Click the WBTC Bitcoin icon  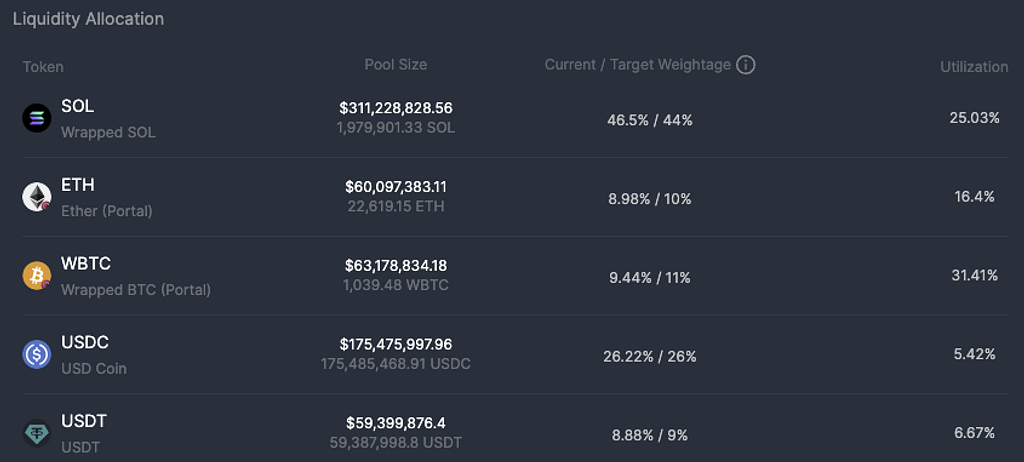coord(37,276)
